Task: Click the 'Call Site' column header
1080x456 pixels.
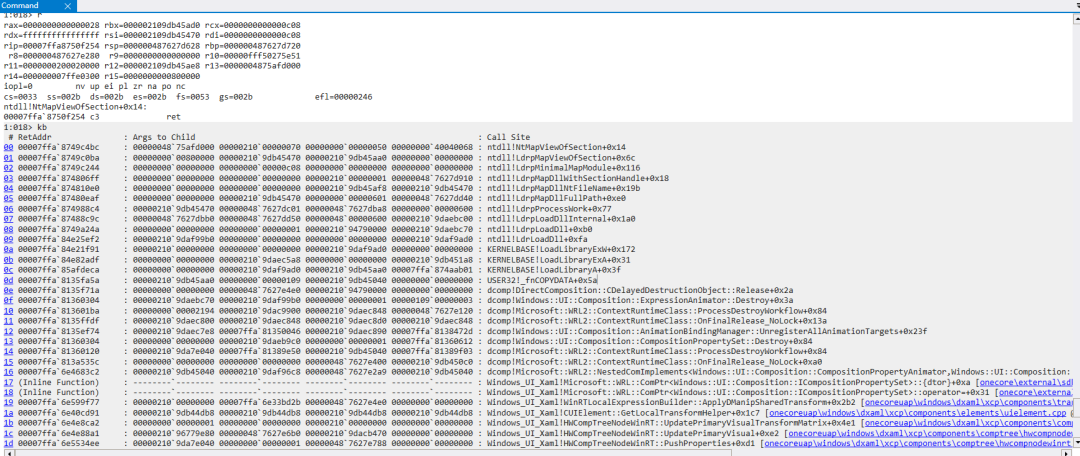Action: 508,137
